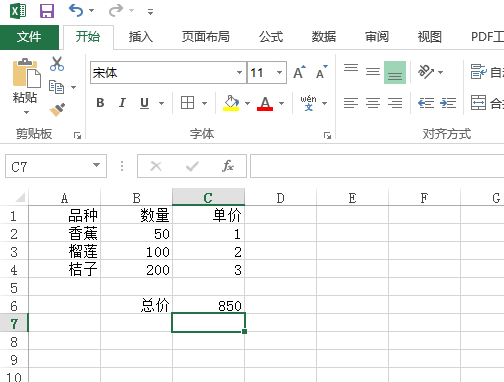Expand the Paste options arrow under 粘贴

point(26,113)
